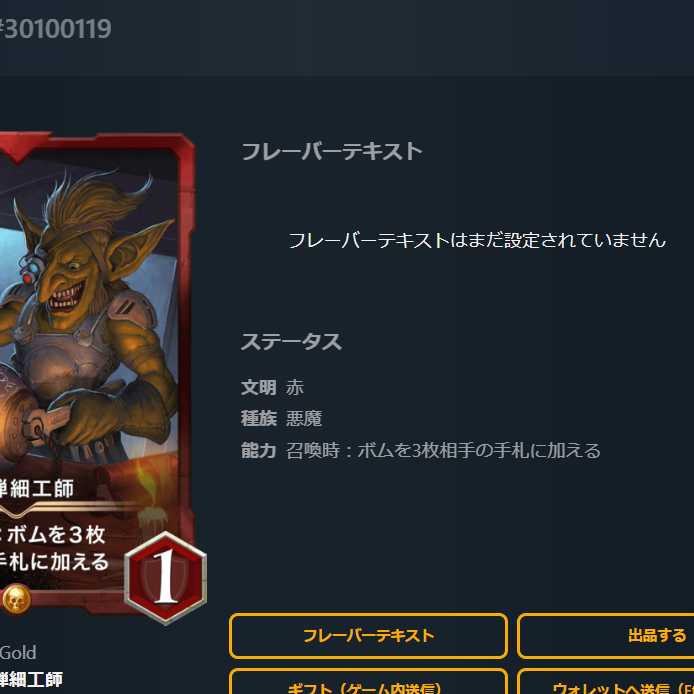This screenshot has height=694, width=694.
Task: Click the card ID #30100119 header
Action: tap(55, 29)
